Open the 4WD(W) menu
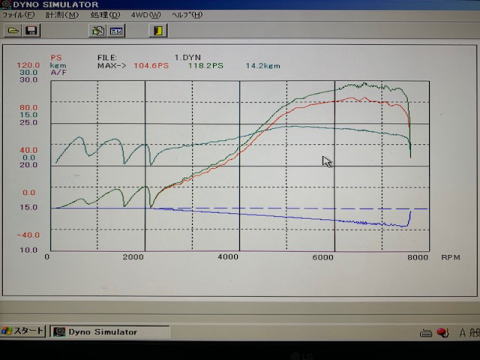Image resolution: width=480 pixels, height=360 pixels. (x=146, y=15)
